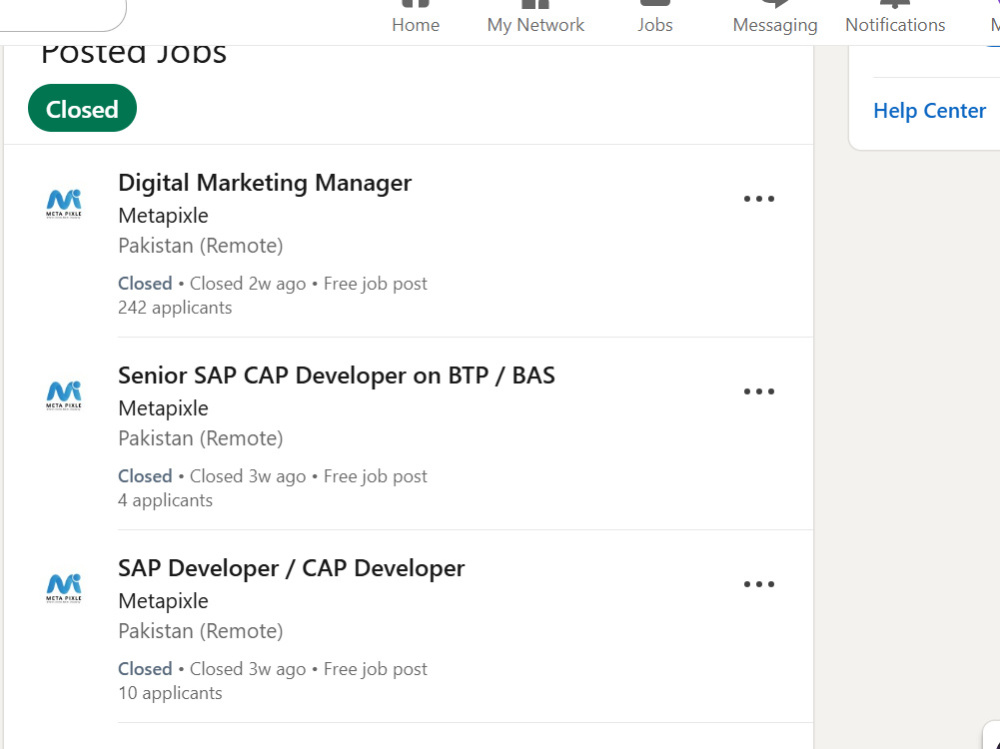This screenshot has height=749, width=1000.
Task: Click Metapixle logo beside Digital Marketing Manager
Action: pos(64,204)
